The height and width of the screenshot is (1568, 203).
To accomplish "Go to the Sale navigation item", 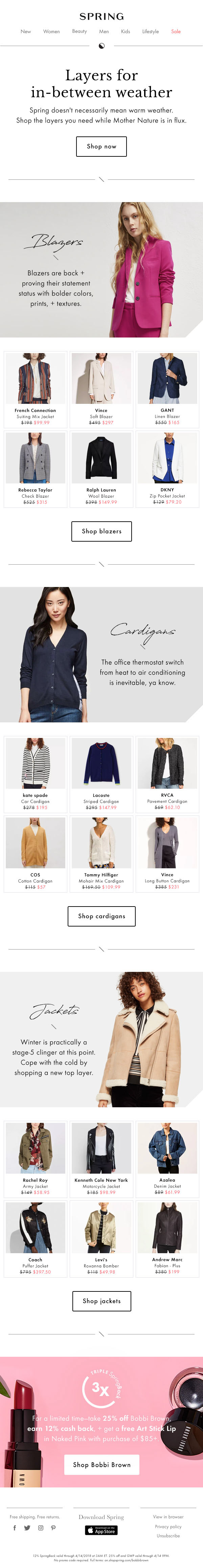I will tap(176, 32).
